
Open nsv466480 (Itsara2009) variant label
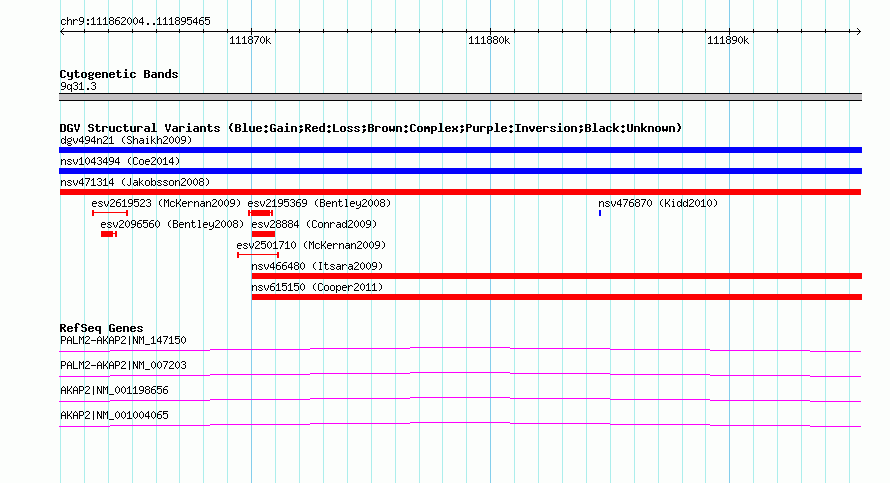tap(317, 266)
